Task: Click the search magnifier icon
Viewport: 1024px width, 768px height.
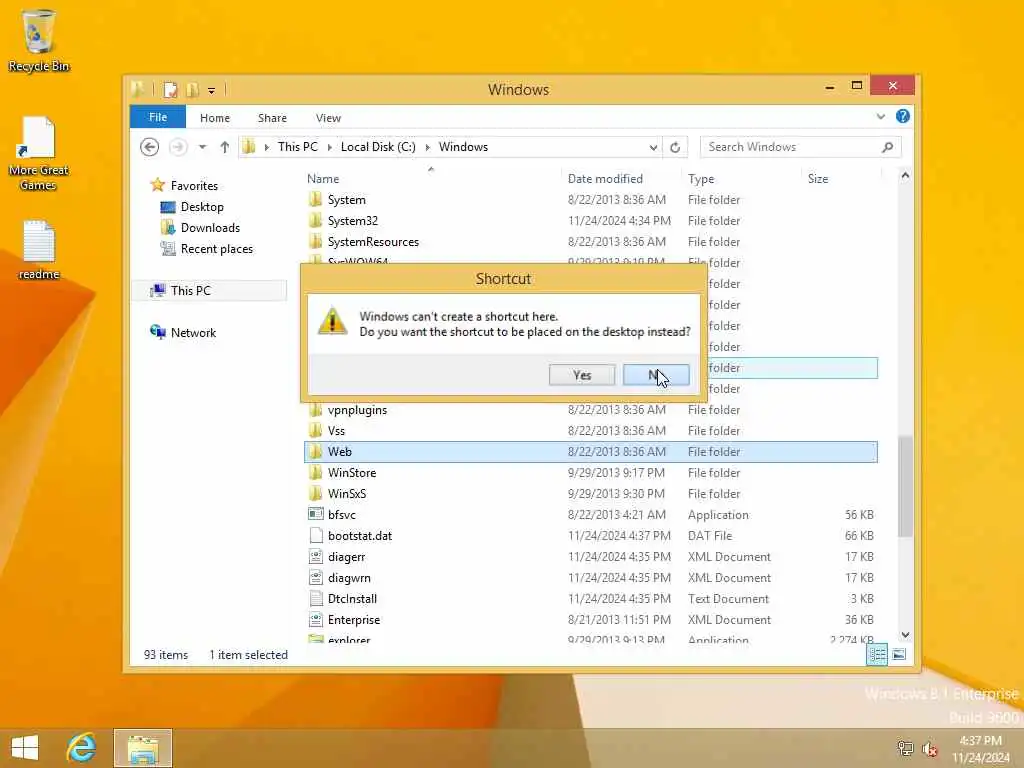Action: [x=888, y=147]
